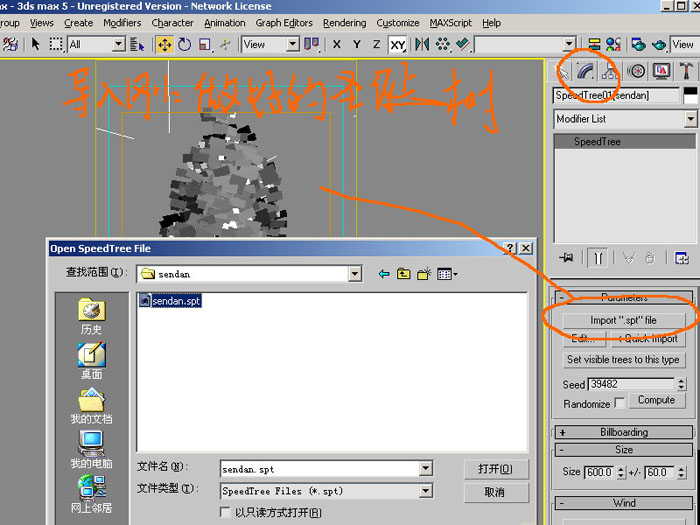Screen dimensions: 700x525
Task: Toggle the open as read-only checkbox
Action: pos(225,512)
